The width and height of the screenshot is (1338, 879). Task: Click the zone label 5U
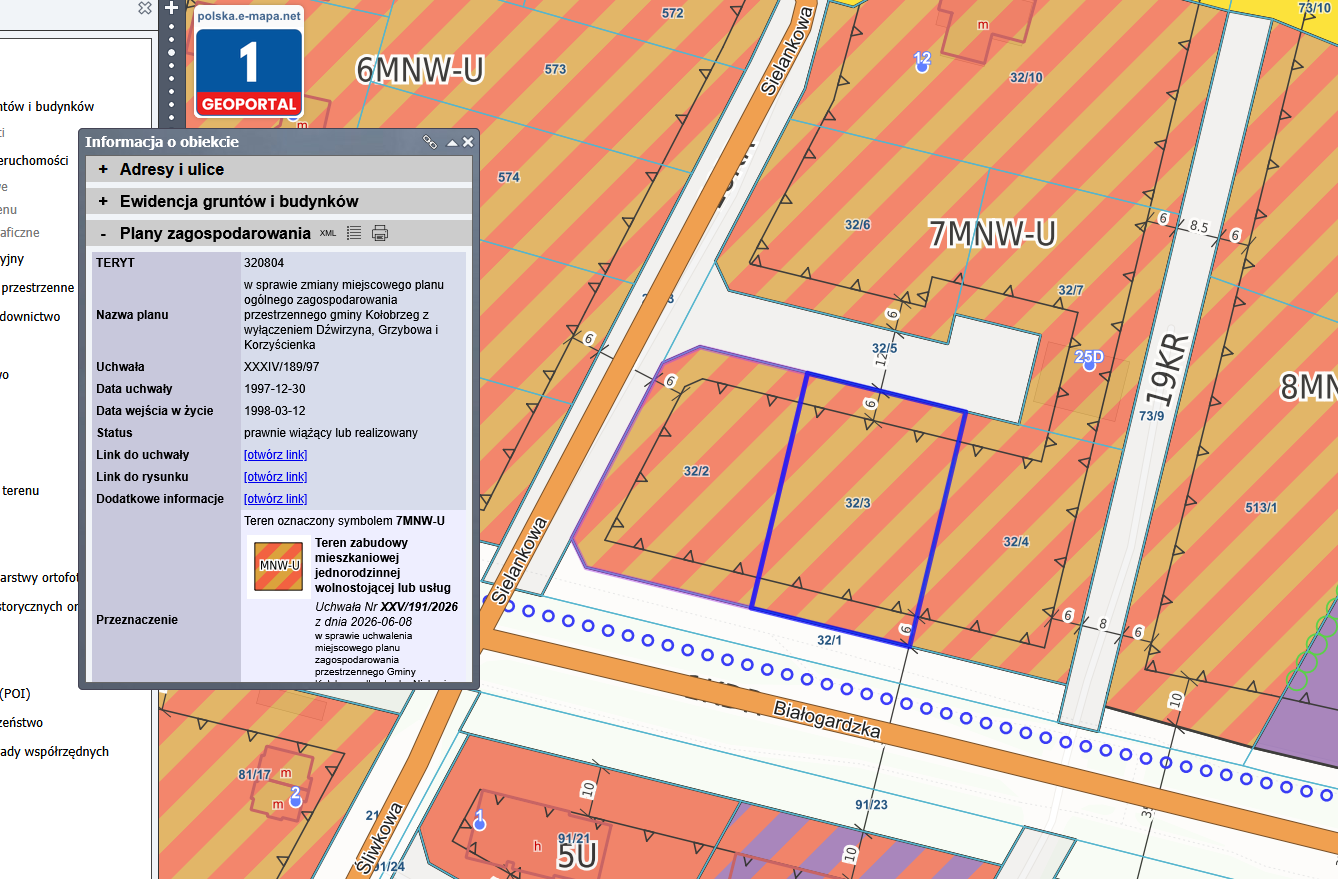pyautogui.click(x=577, y=856)
